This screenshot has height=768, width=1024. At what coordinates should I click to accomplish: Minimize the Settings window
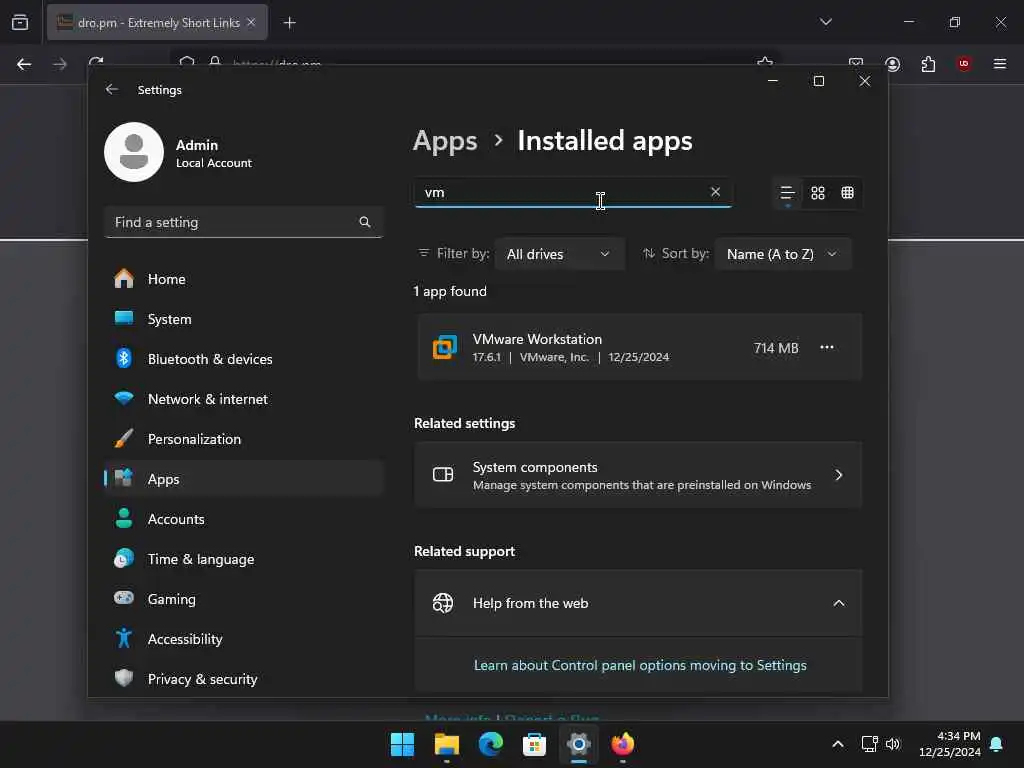click(773, 81)
